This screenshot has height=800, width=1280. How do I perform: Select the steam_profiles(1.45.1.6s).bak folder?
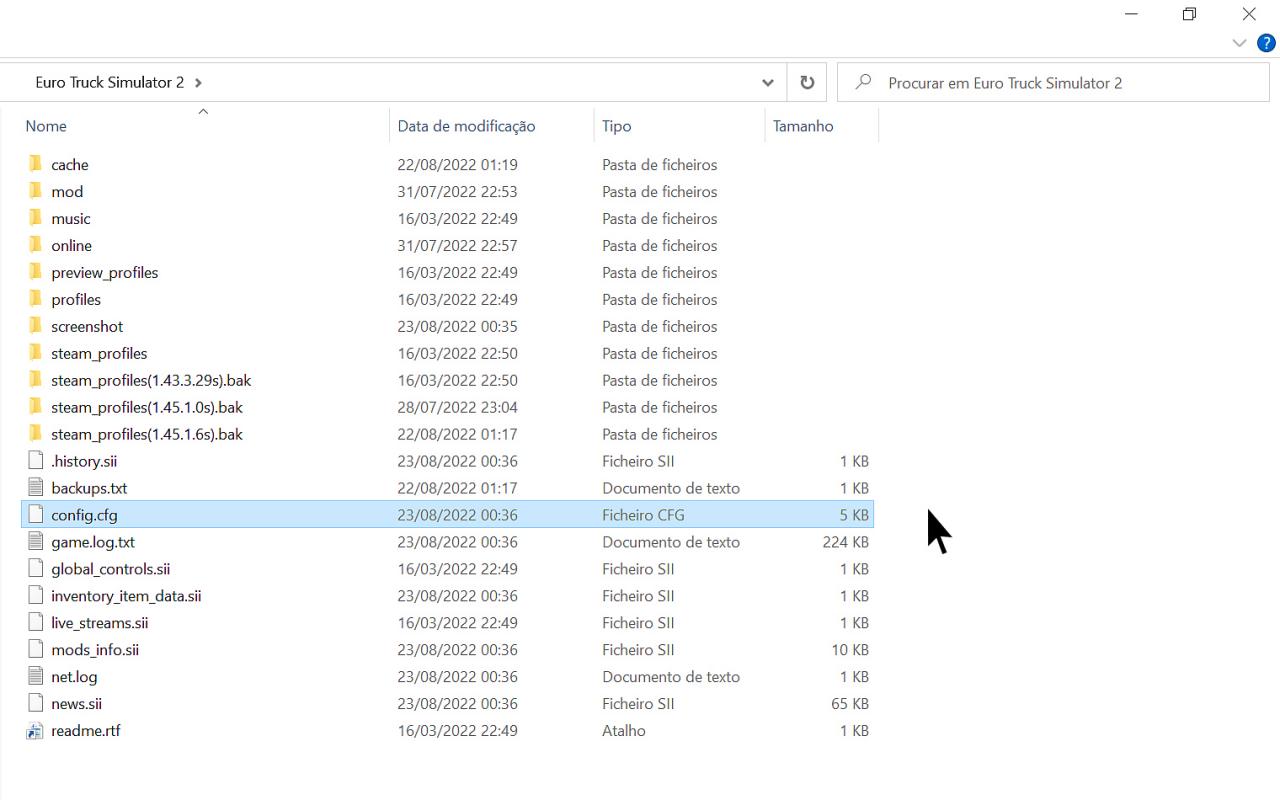click(x=147, y=434)
